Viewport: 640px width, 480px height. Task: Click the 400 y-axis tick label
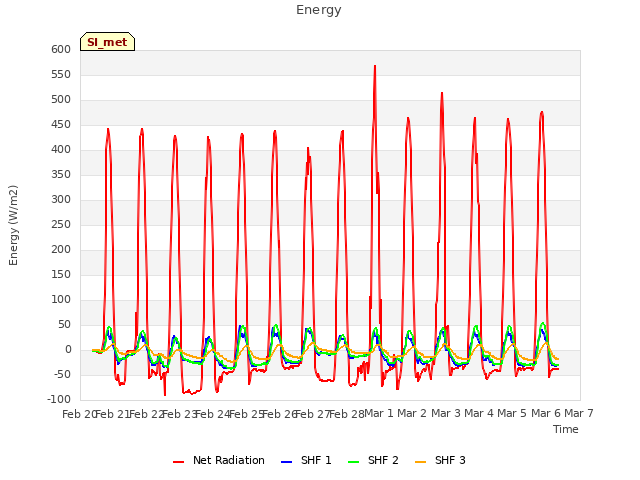pyautogui.click(x=61, y=150)
